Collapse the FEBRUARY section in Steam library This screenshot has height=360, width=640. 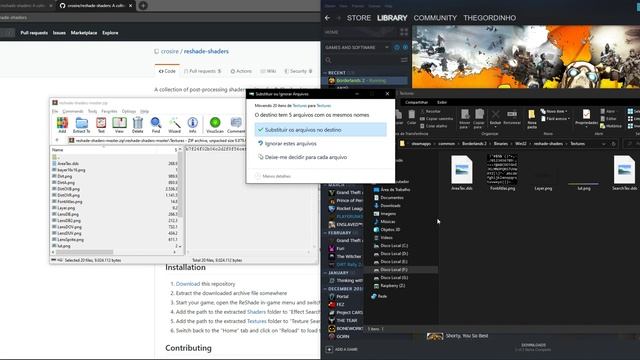point(325,233)
